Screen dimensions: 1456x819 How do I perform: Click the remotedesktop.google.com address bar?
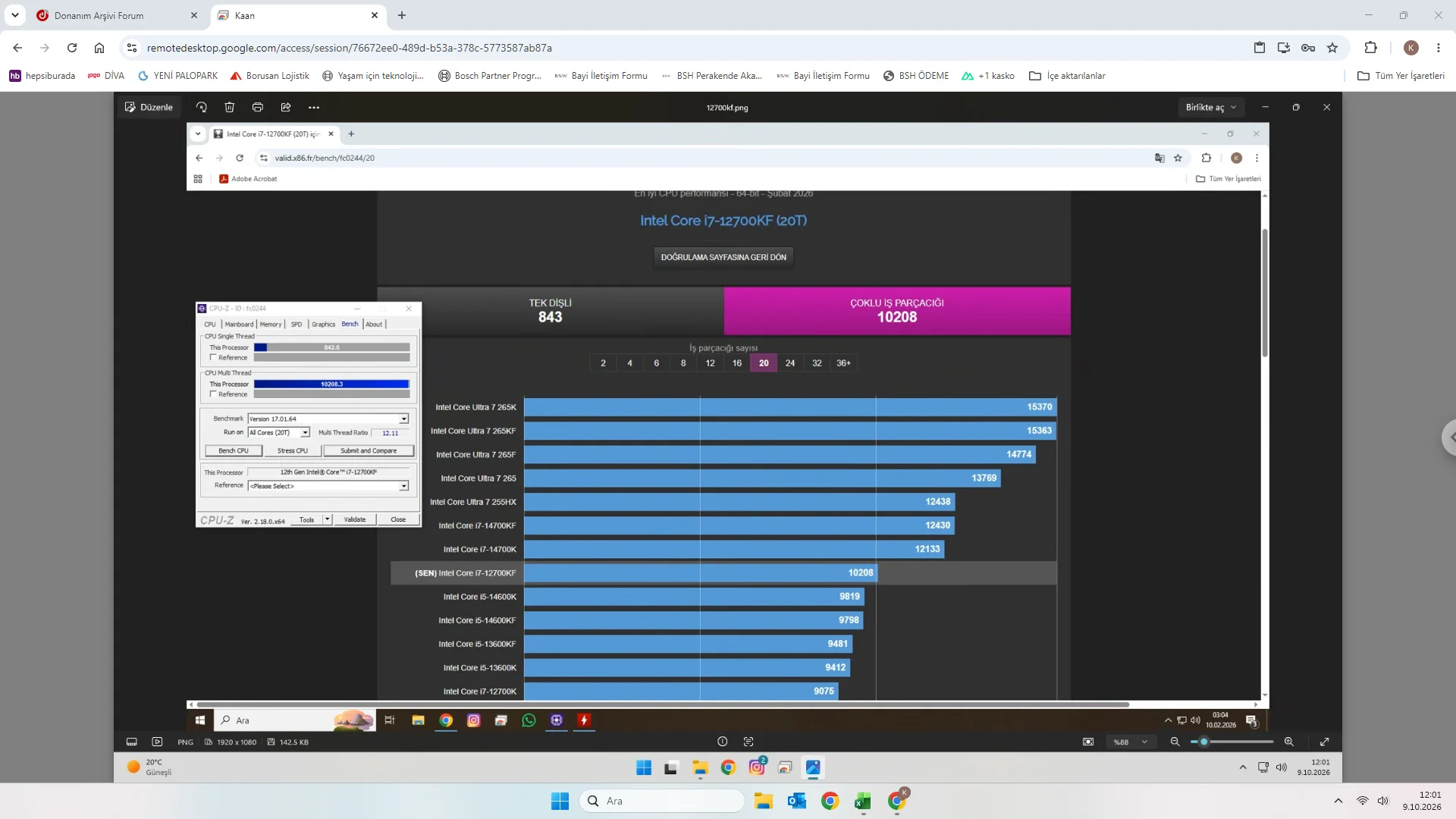[x=682, y=48]
